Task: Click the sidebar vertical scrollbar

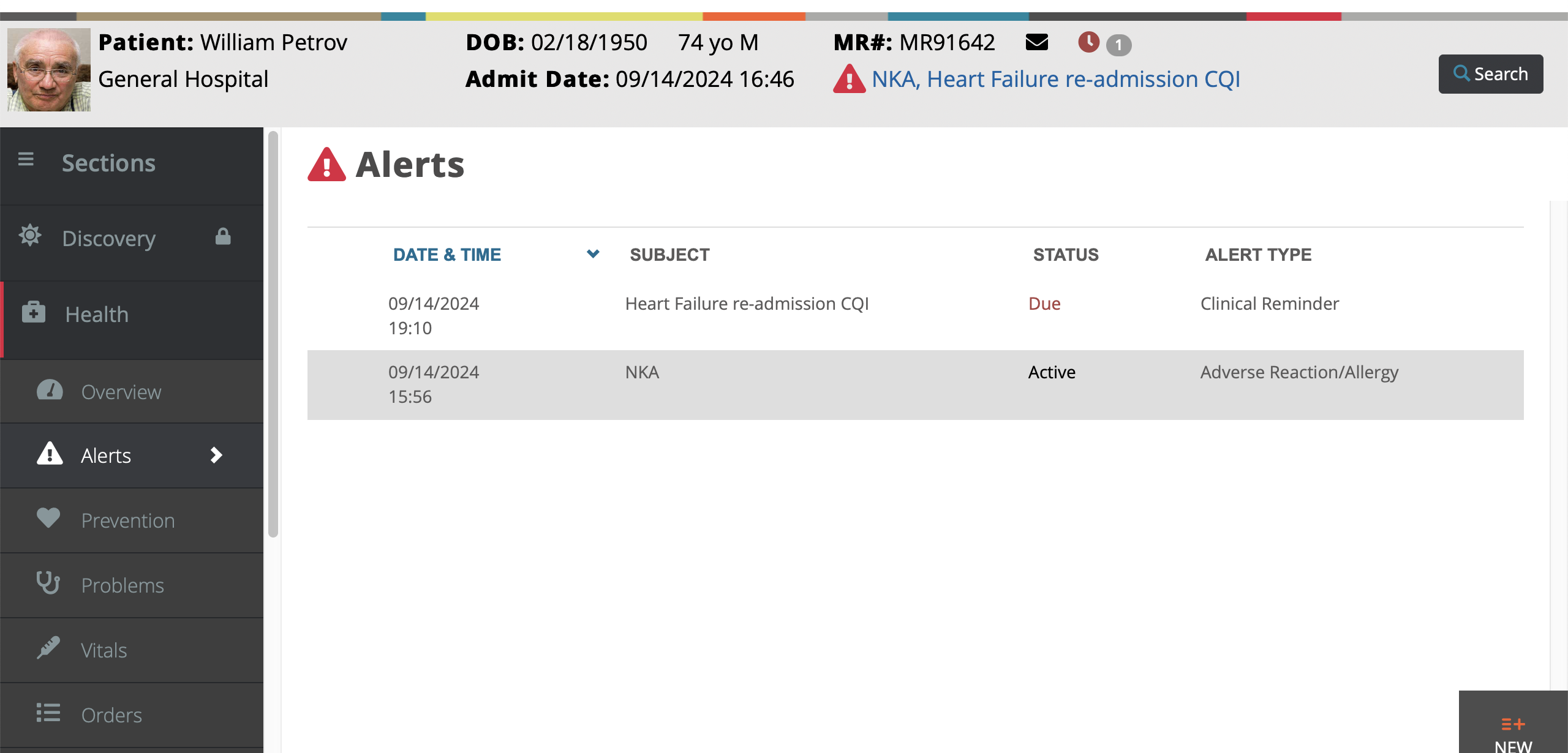Action: click(x=273, y=334)
